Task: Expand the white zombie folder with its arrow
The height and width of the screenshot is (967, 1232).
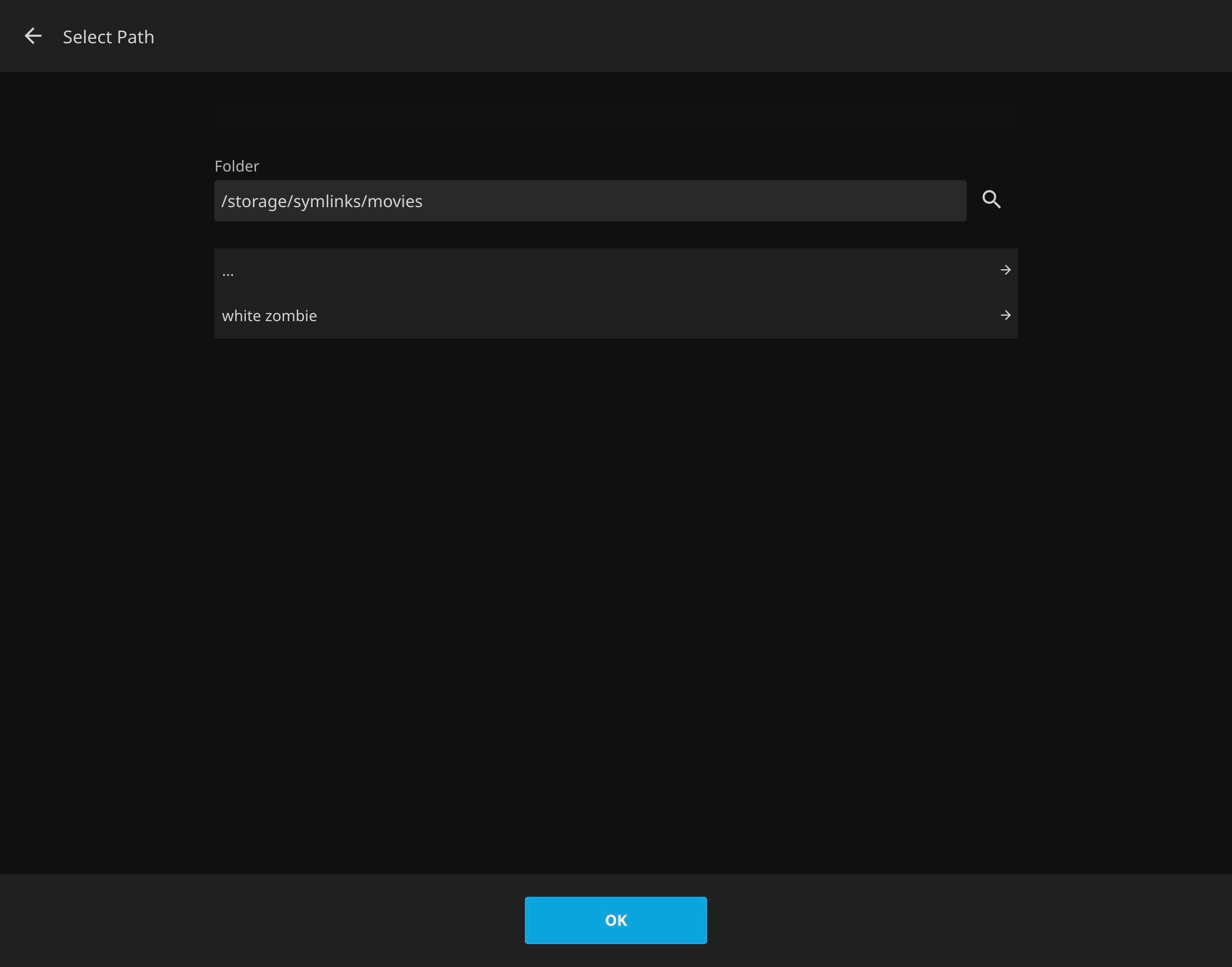Action: point(1005,316)
